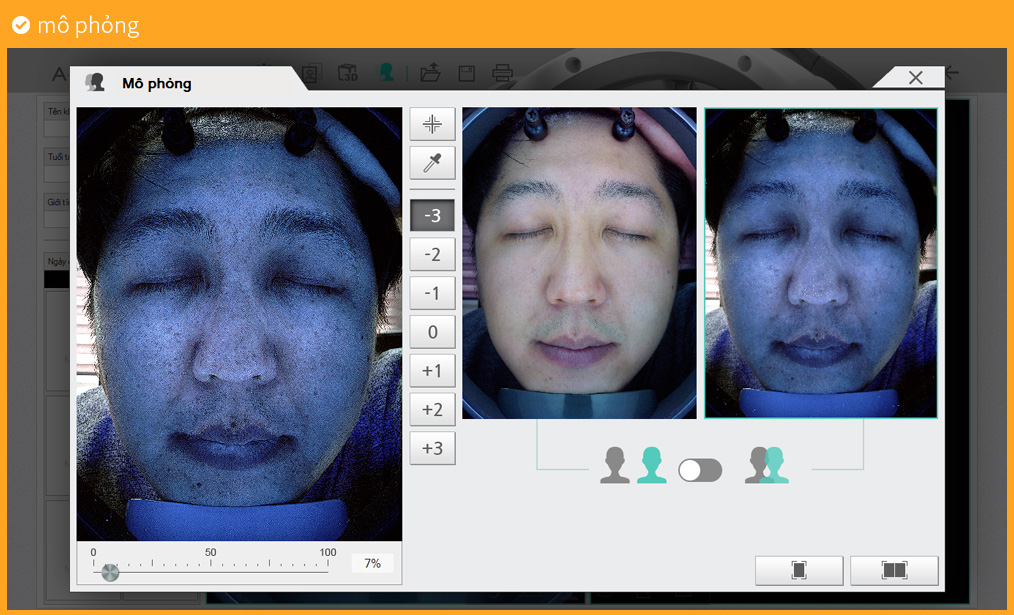Viewport: 1014px width, 615px height.
Task: Click the overlapping faces overlay icon
Action: click(x=767, y=466)
